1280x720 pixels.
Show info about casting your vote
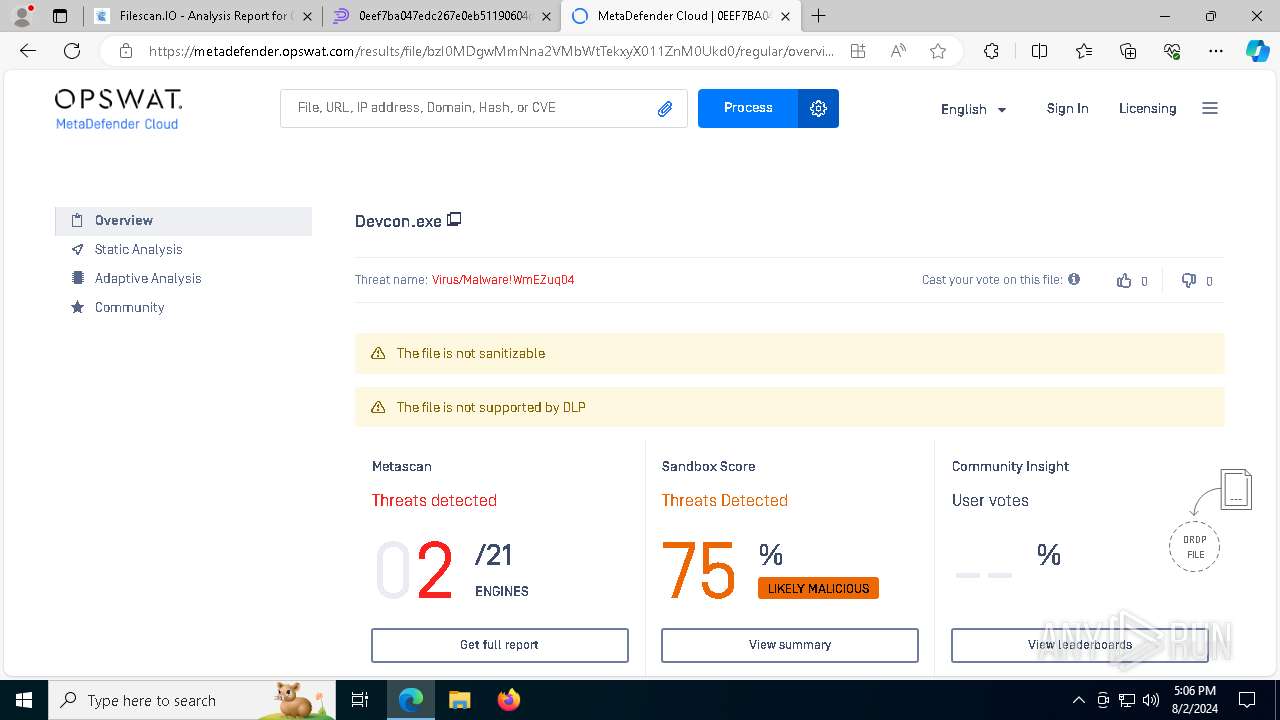pyautogui.click(x=1074, y=279)
